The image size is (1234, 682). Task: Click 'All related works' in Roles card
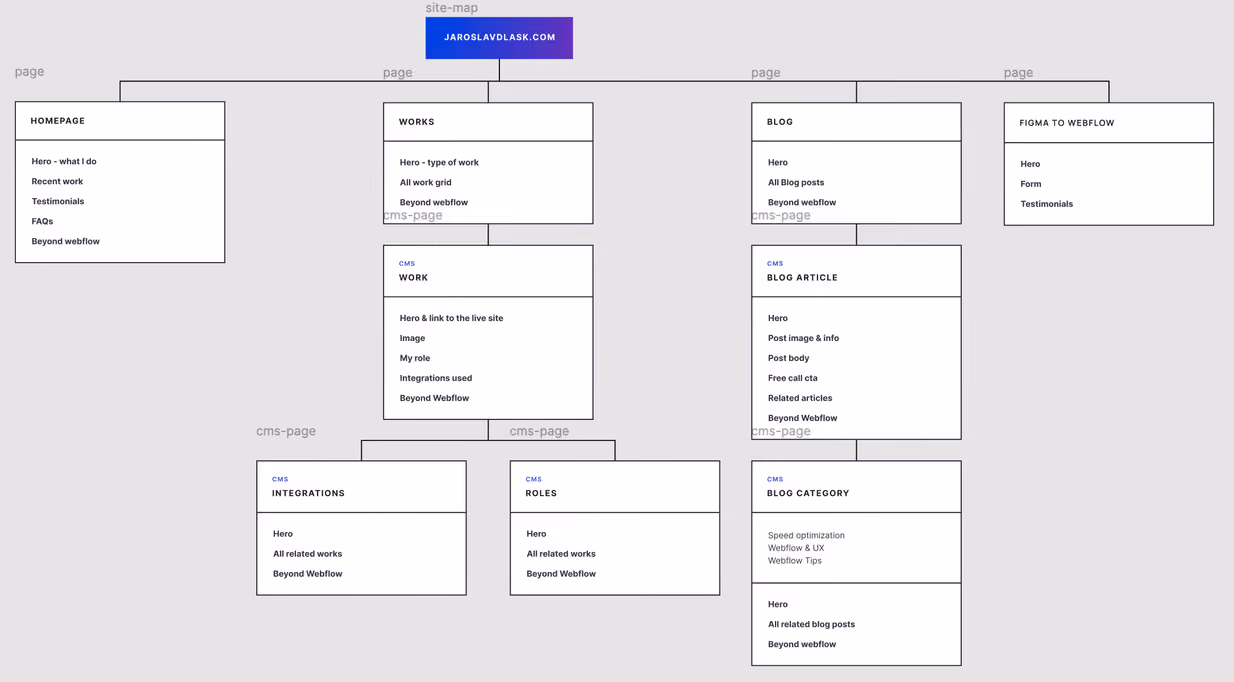tap(561, 554)
